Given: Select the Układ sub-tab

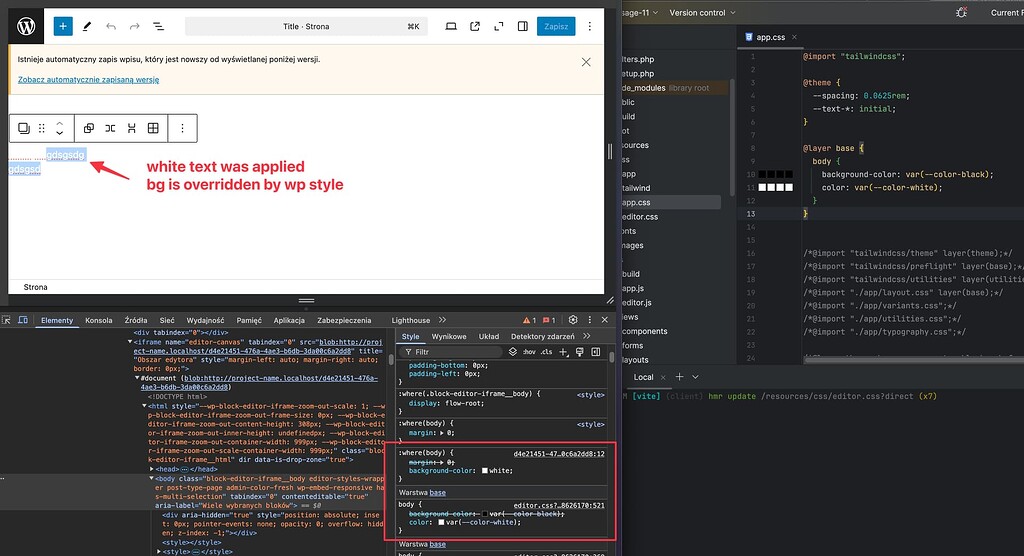Looking at the screenshot, I should tap(488, 336).
